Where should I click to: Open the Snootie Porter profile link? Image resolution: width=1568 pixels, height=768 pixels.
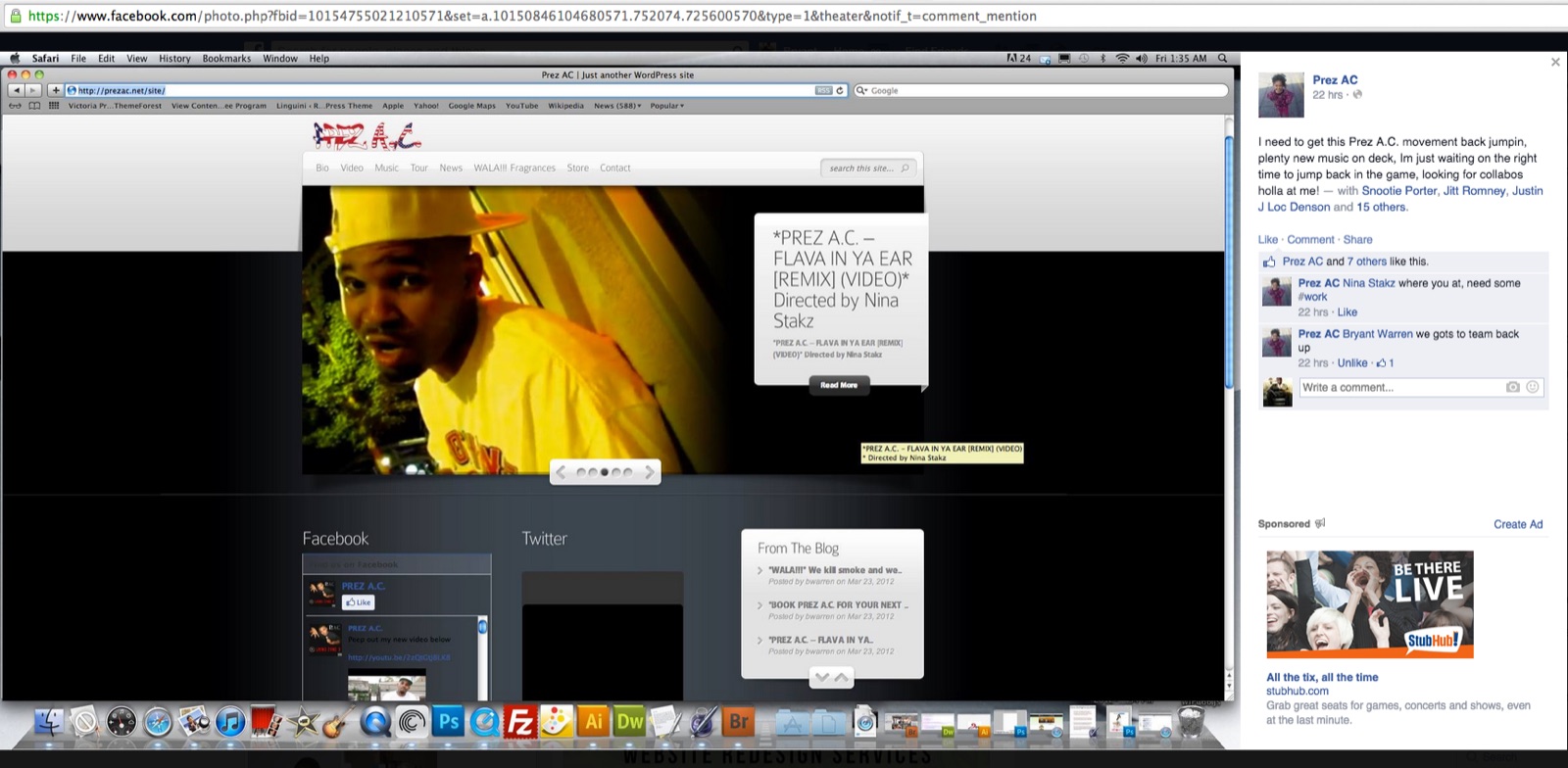(x=1399, y=191)
